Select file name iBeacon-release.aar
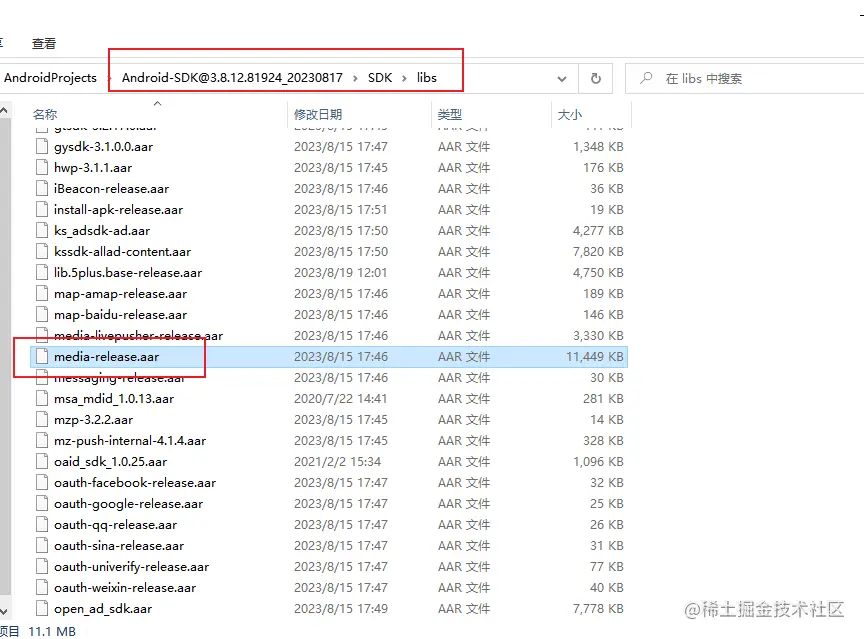This screenshot has height=639, width=864. (111, 188)
